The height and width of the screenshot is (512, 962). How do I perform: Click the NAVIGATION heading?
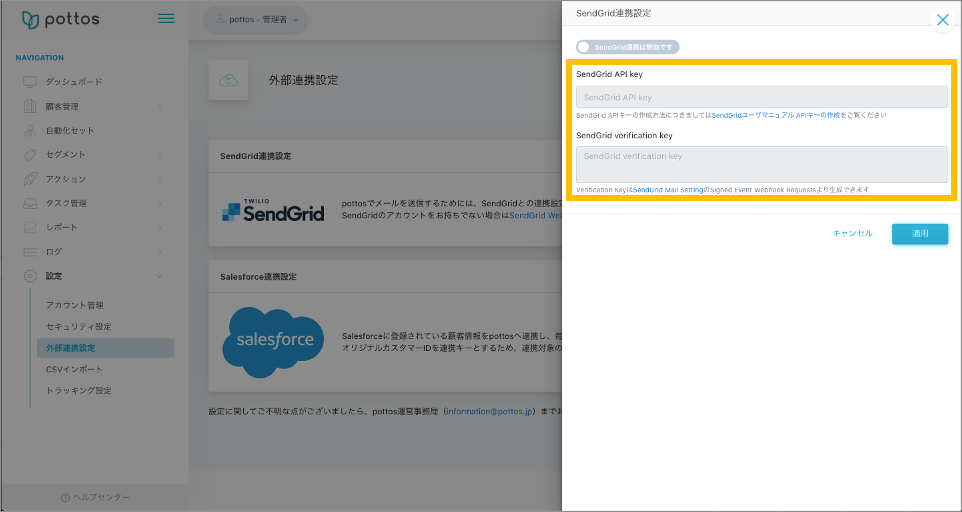(40, 58)
